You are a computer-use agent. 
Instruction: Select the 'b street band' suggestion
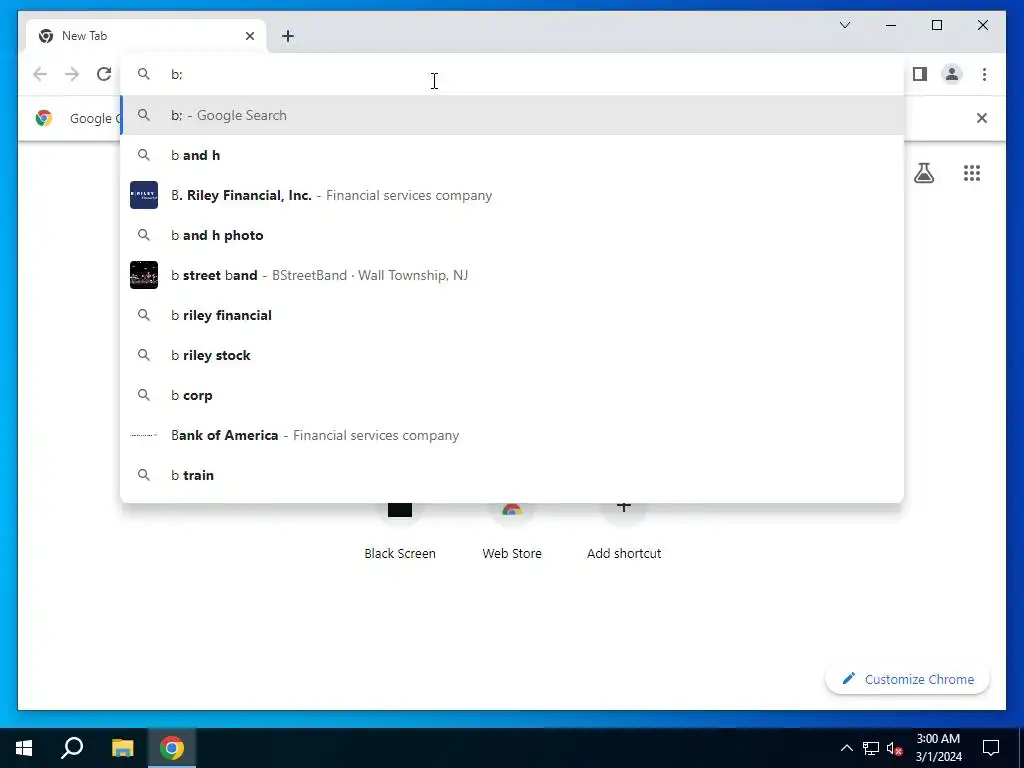[x=512, y=275]
